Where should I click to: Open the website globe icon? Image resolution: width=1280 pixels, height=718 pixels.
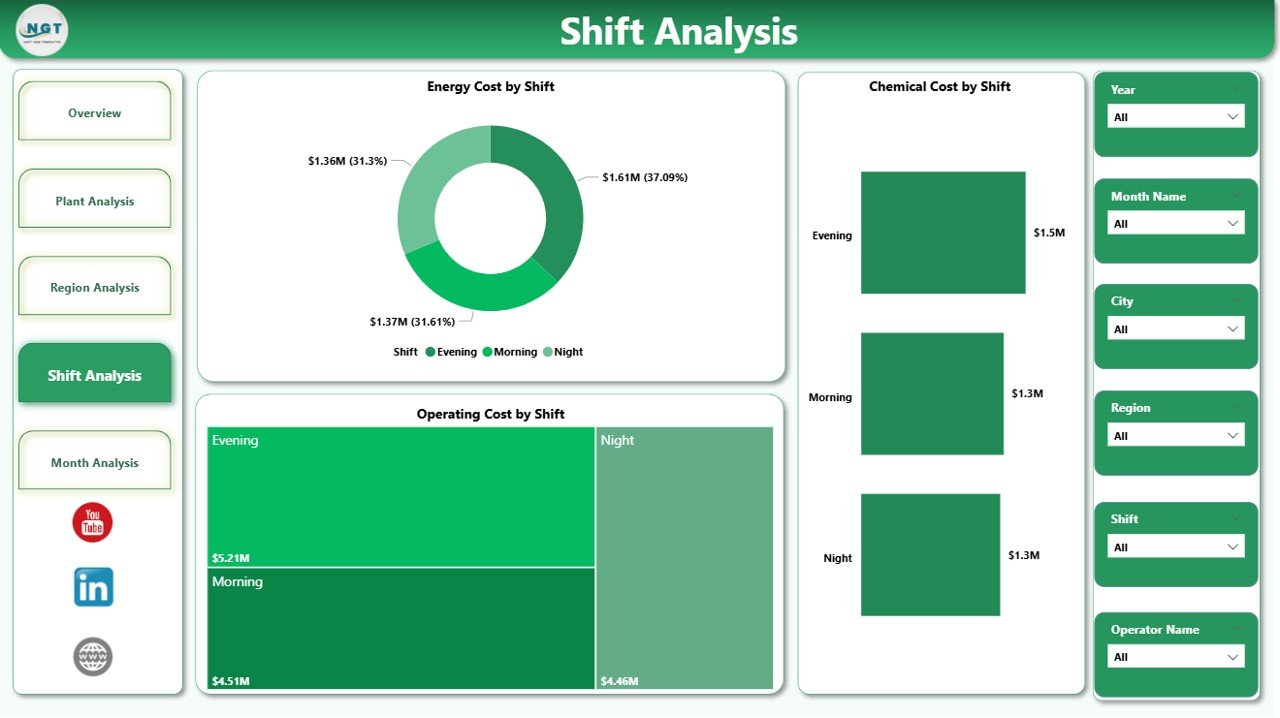point(92,656)
